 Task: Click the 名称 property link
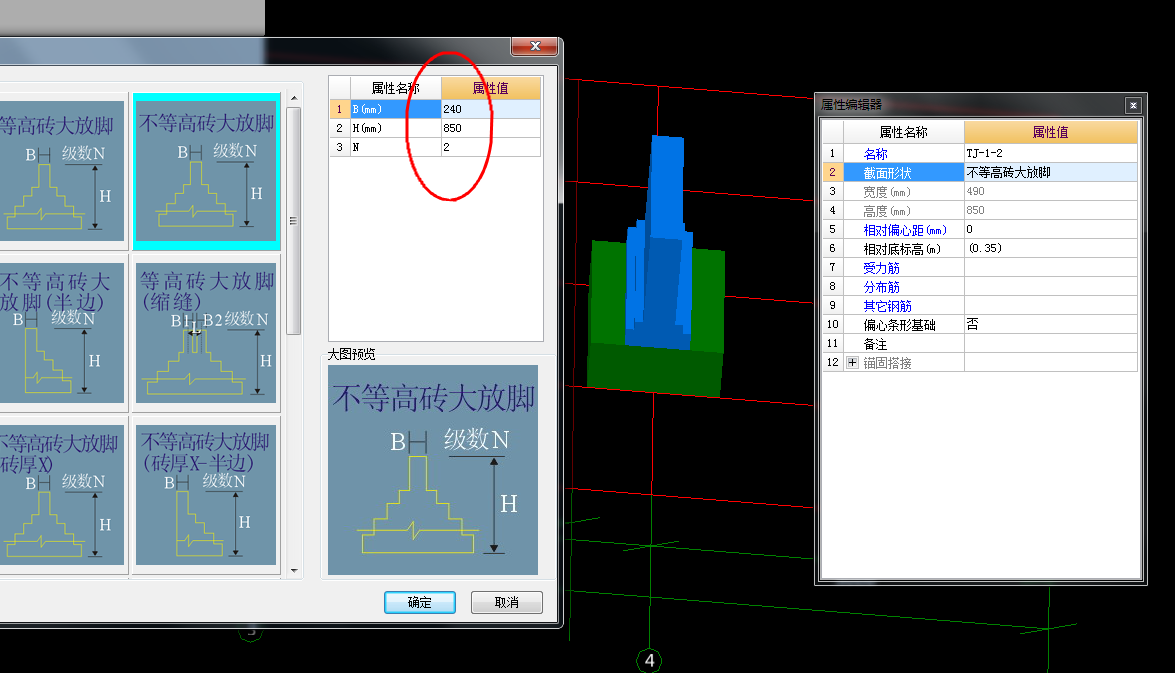(x=875, y=154)
